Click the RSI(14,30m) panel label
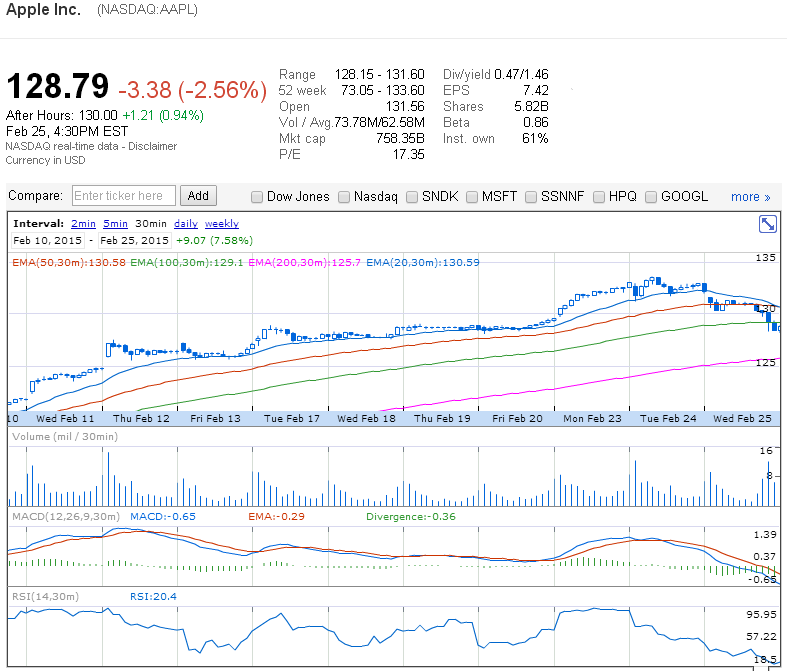 [46, 596]
